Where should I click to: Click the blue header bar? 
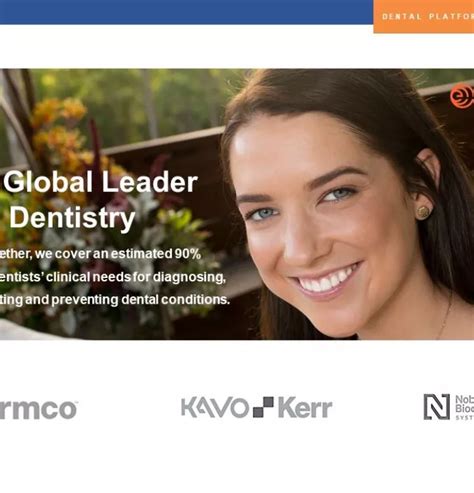(x=186, y=12)
